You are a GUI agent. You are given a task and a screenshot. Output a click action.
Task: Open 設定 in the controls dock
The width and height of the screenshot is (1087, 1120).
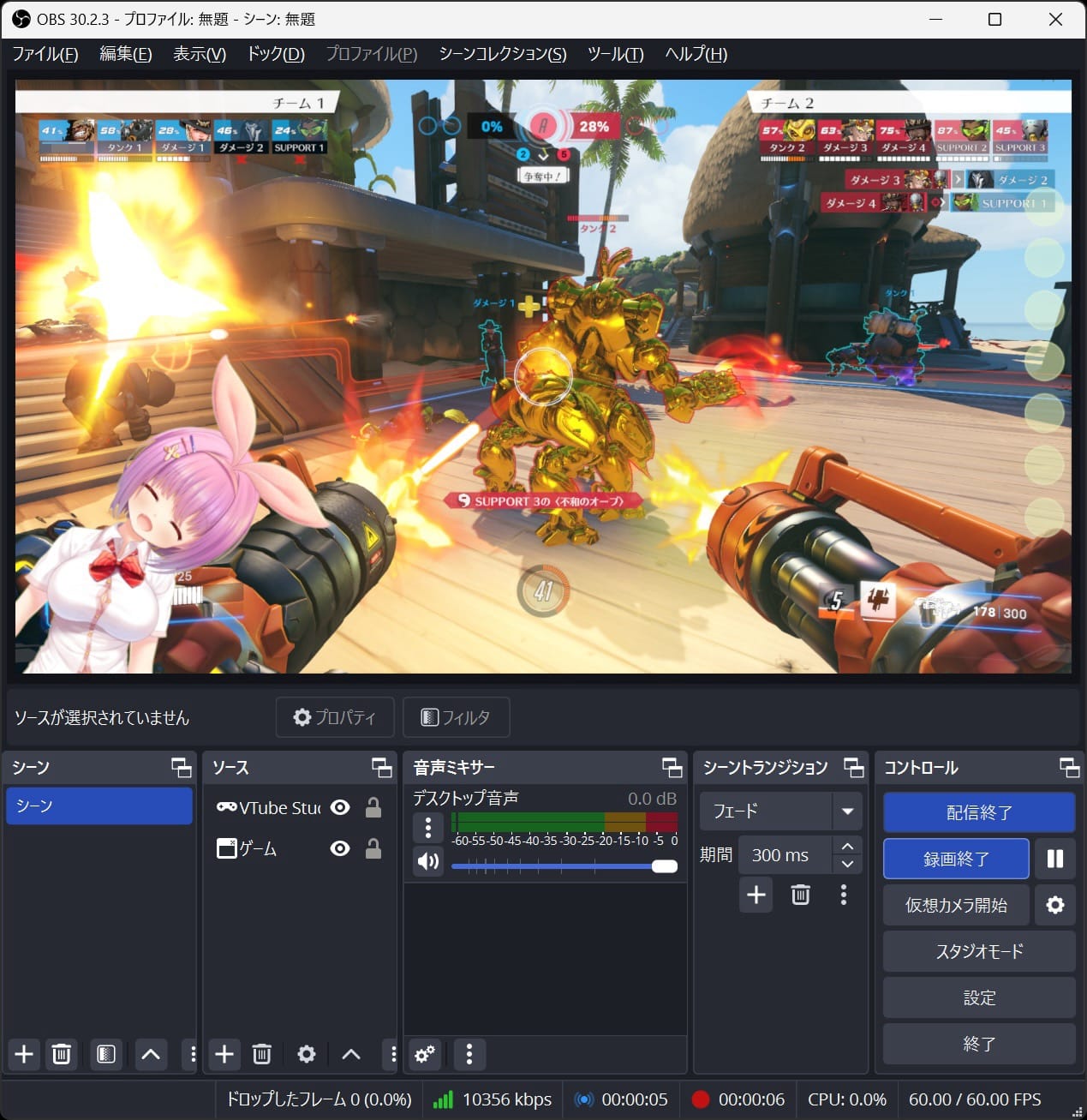coord(979,997)
